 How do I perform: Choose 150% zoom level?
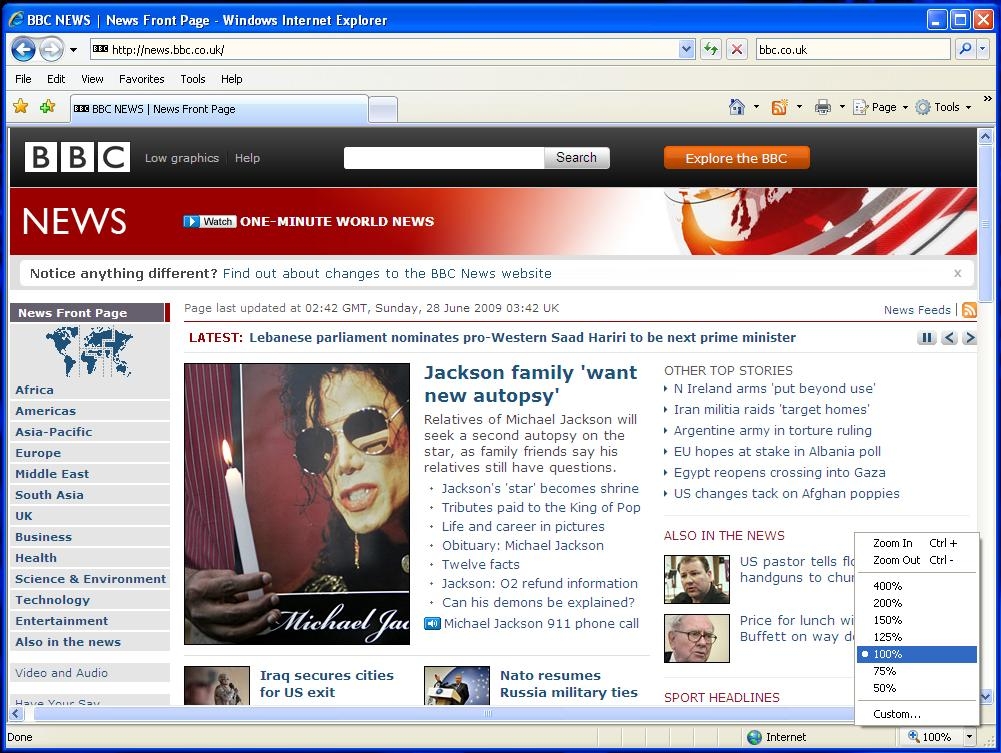point(917,620)
